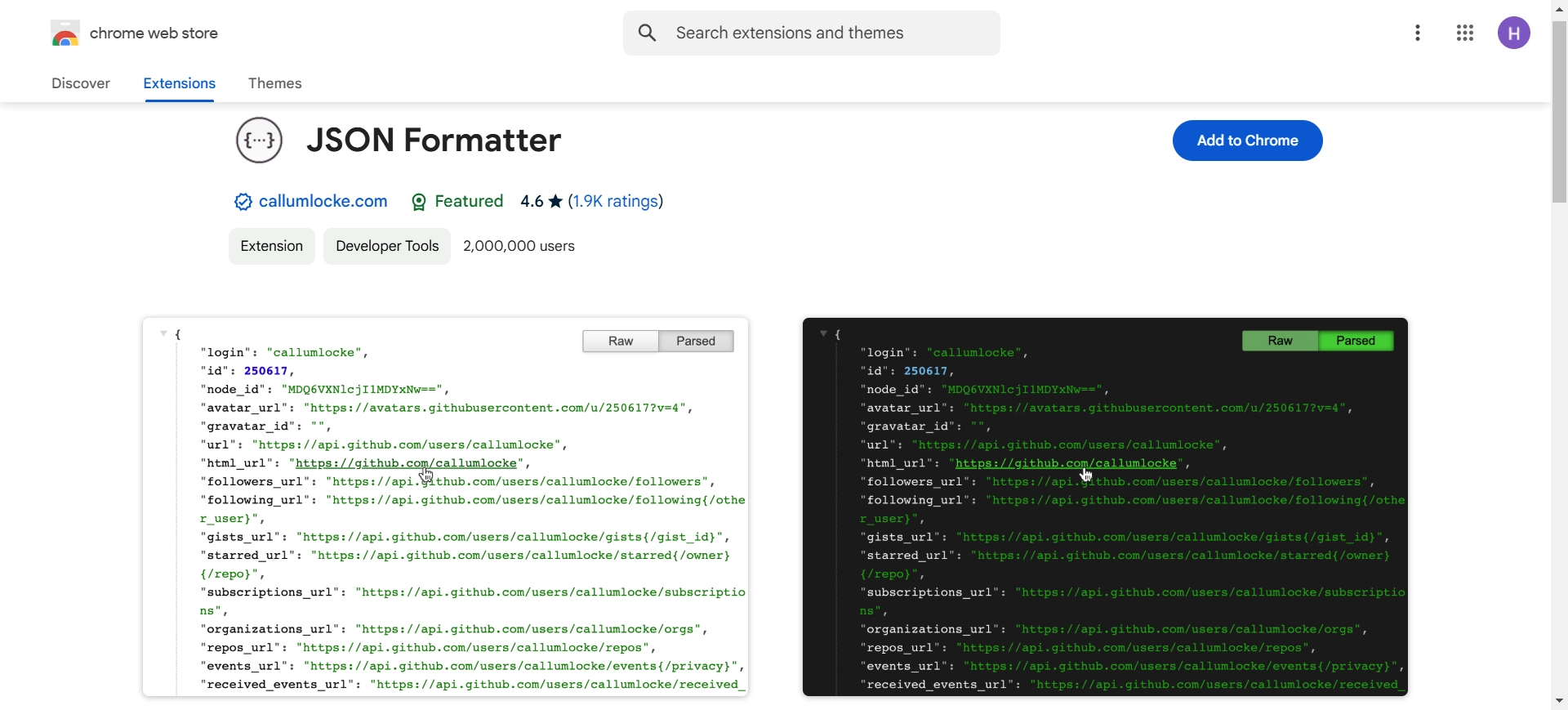
Task: Click the scrollbar down arrow
Action: [x=1560, y=702]
